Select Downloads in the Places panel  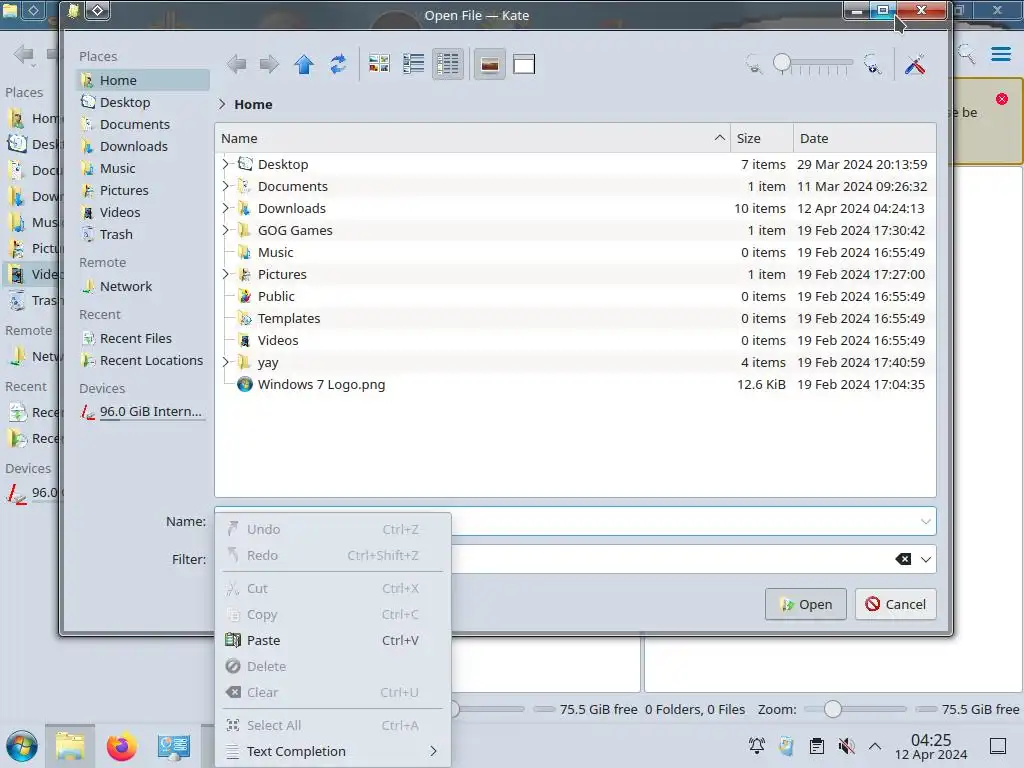click(143, 146)
